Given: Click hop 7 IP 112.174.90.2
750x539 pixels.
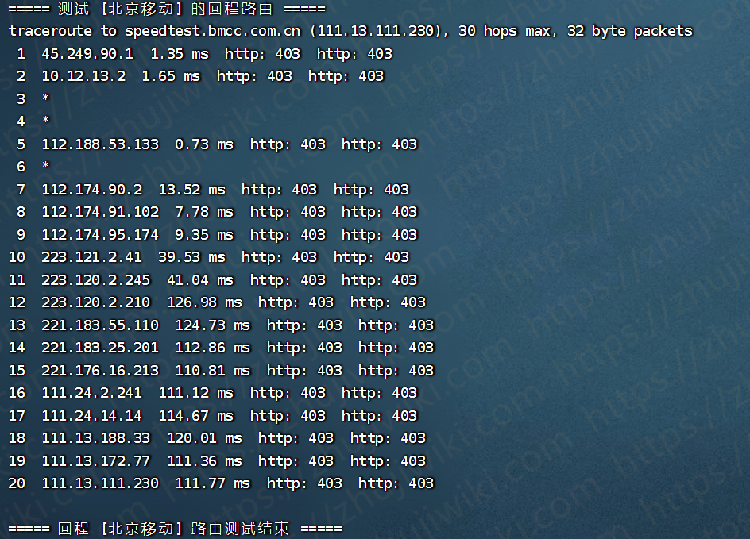Looking at the screenshot, I should tap(92, 189).
